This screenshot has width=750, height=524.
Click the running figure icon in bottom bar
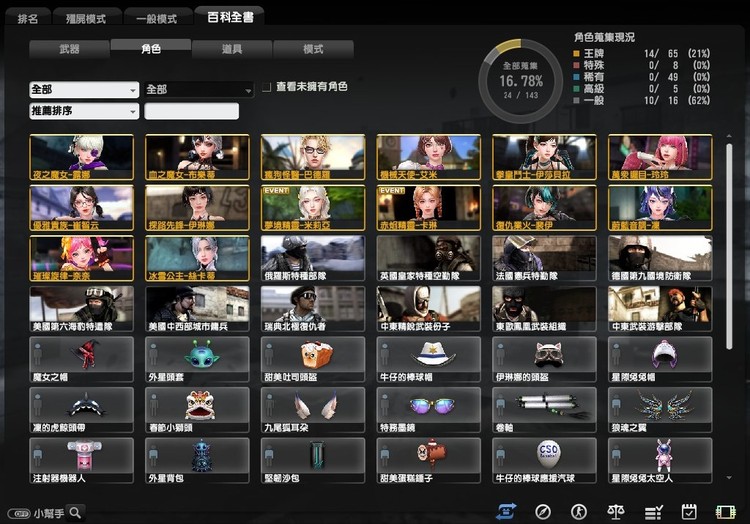(579, 511)
